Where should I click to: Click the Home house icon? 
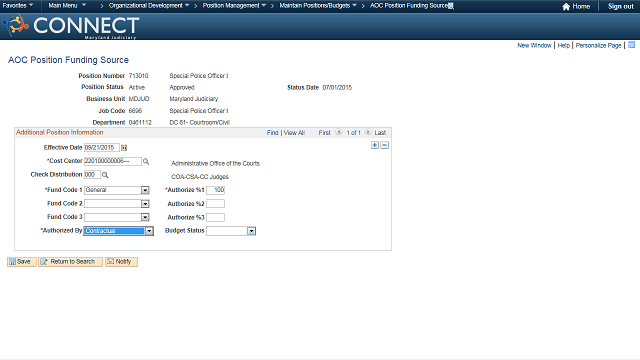pos(566,7)
